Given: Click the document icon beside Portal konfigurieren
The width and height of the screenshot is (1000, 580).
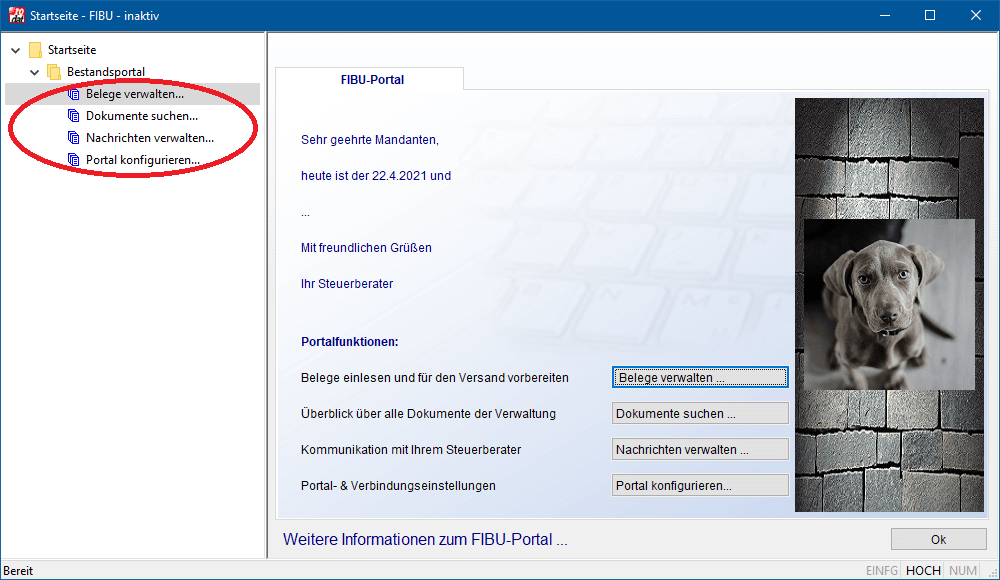Looking at the screenshot, I should [73, 160].
